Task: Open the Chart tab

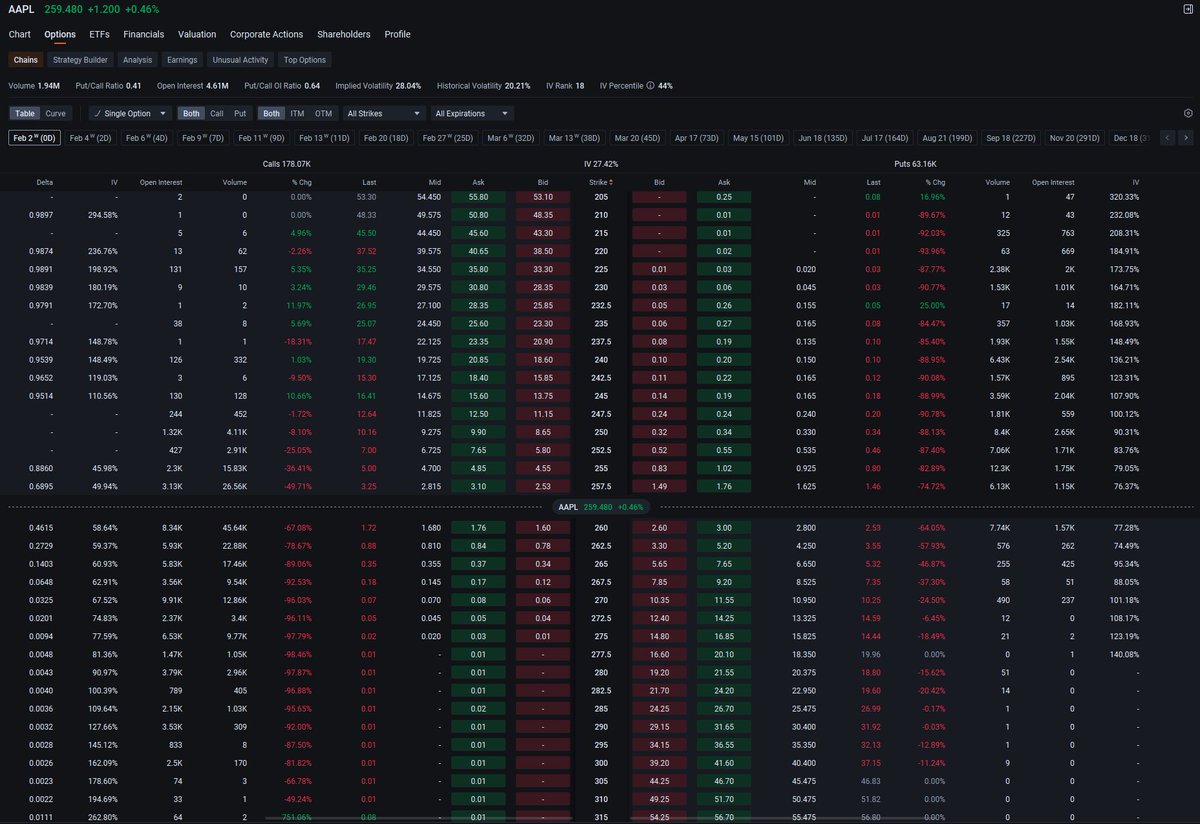Action: [20, 34]
